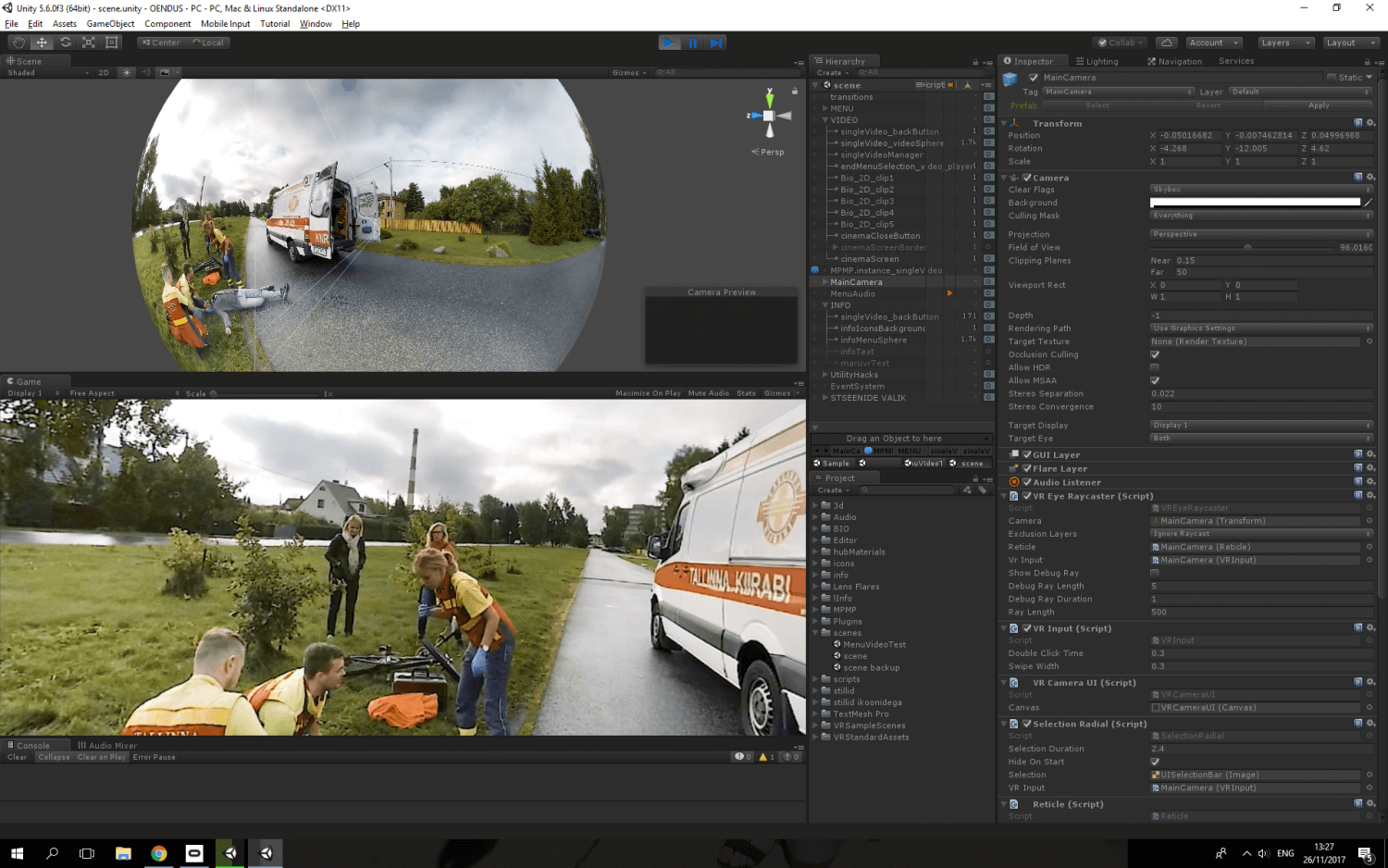Click the Transform component gear icon
The height and width of the screenshot is (868, 1388).
pos(1370,123)
